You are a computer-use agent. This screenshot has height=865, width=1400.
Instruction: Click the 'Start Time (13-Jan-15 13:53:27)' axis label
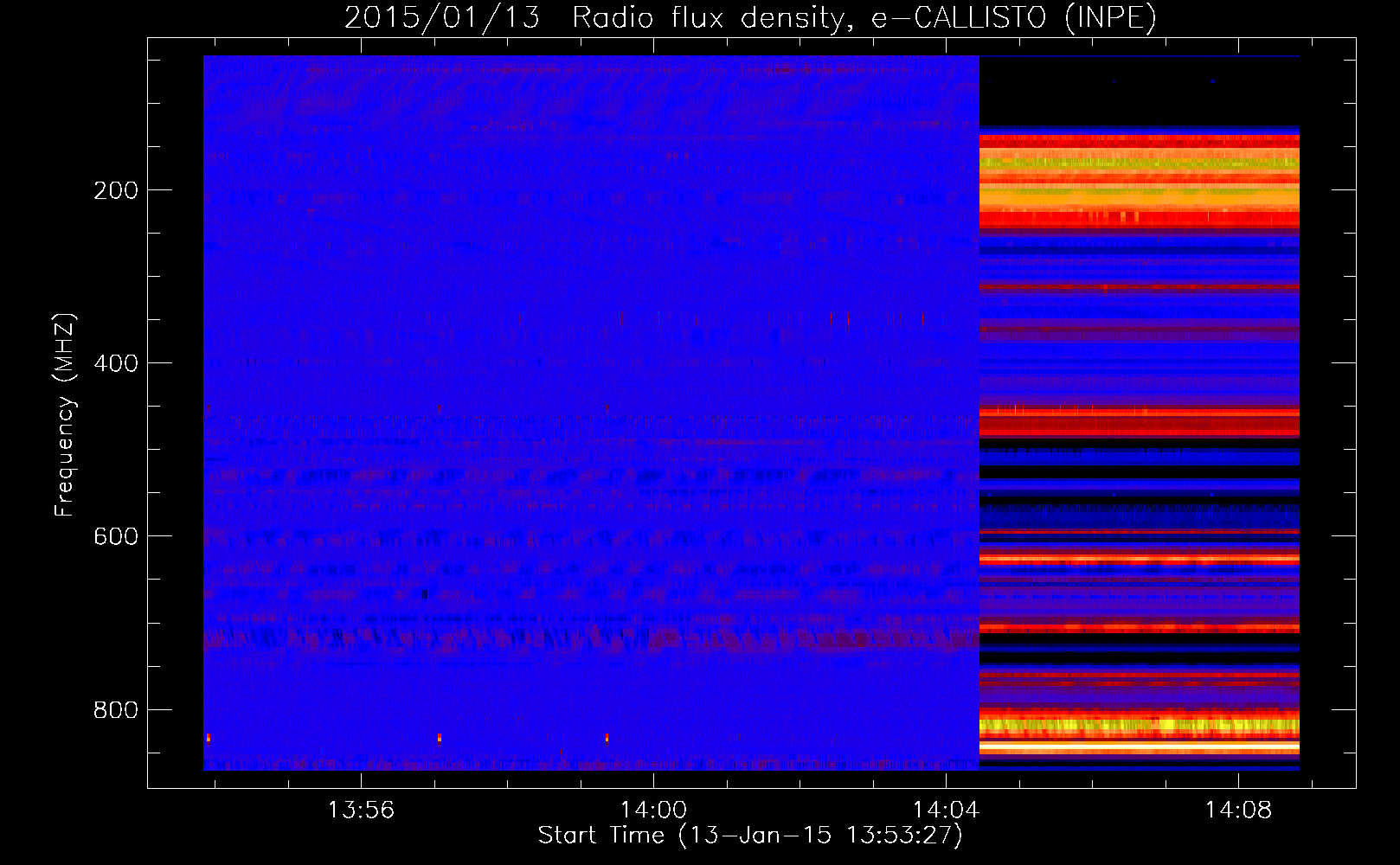coord(750,836)
